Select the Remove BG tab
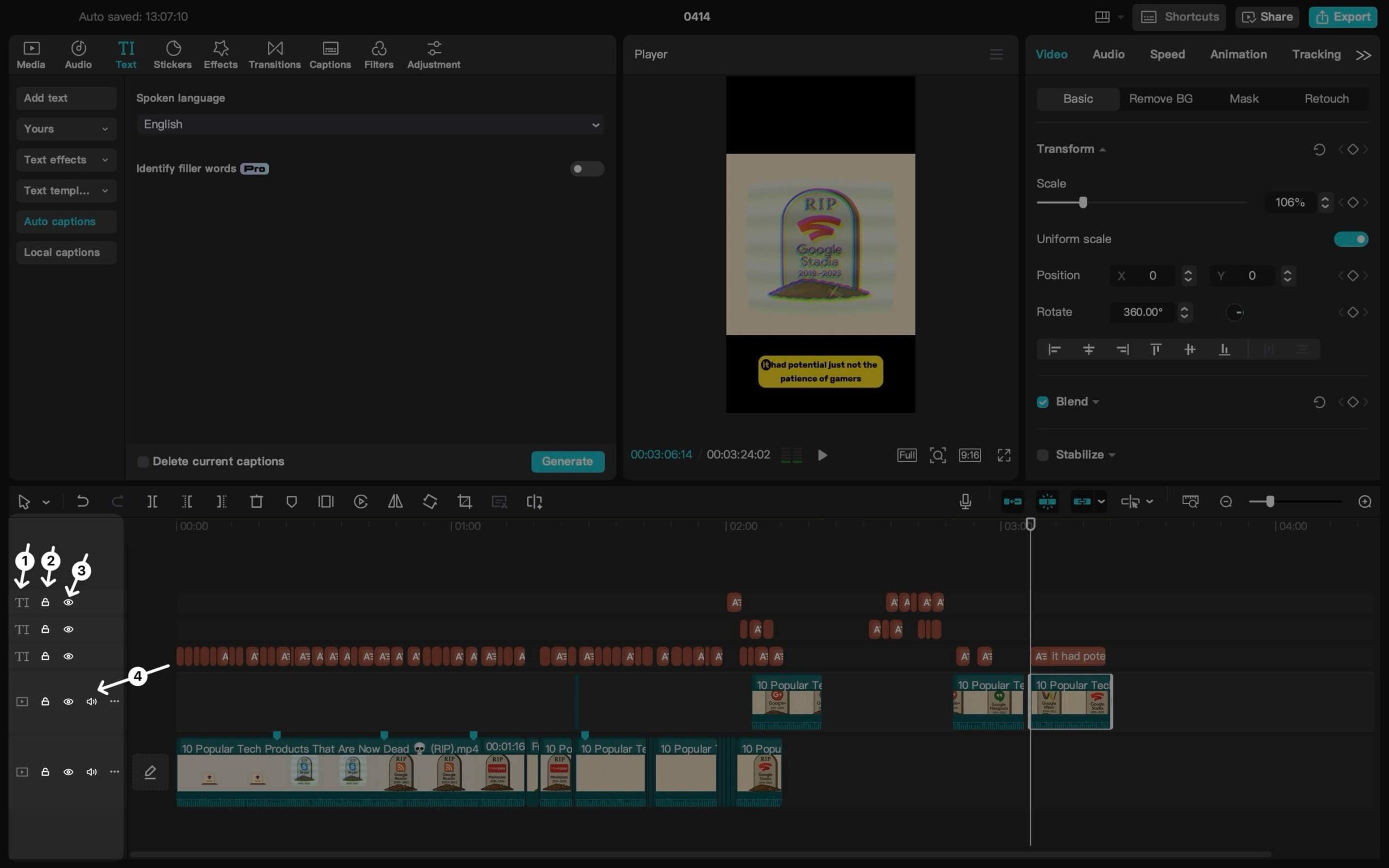This screenshot has height=868, width=1389. coord(1161,99)
